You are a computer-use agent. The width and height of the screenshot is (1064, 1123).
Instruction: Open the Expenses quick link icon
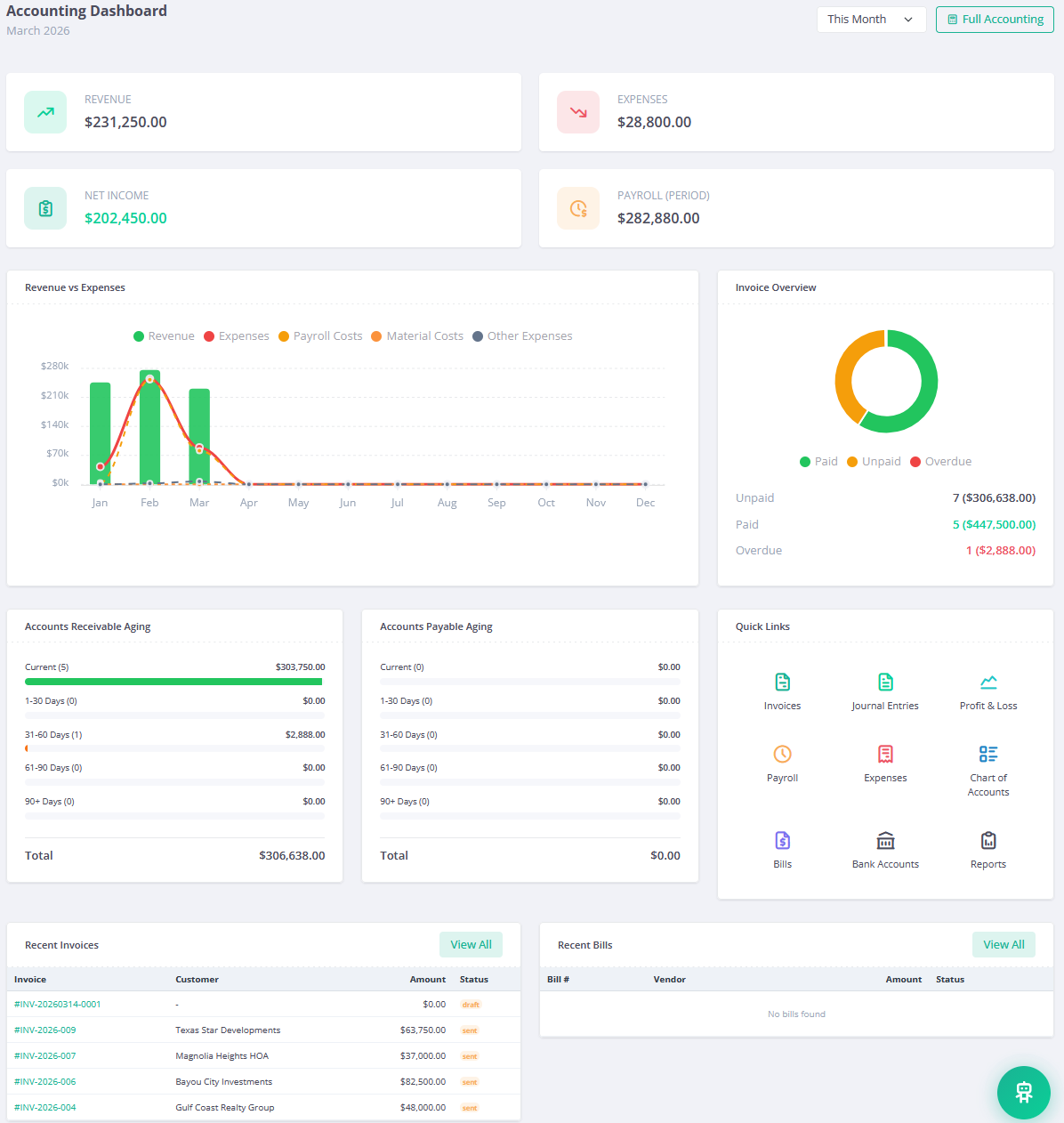885,763
